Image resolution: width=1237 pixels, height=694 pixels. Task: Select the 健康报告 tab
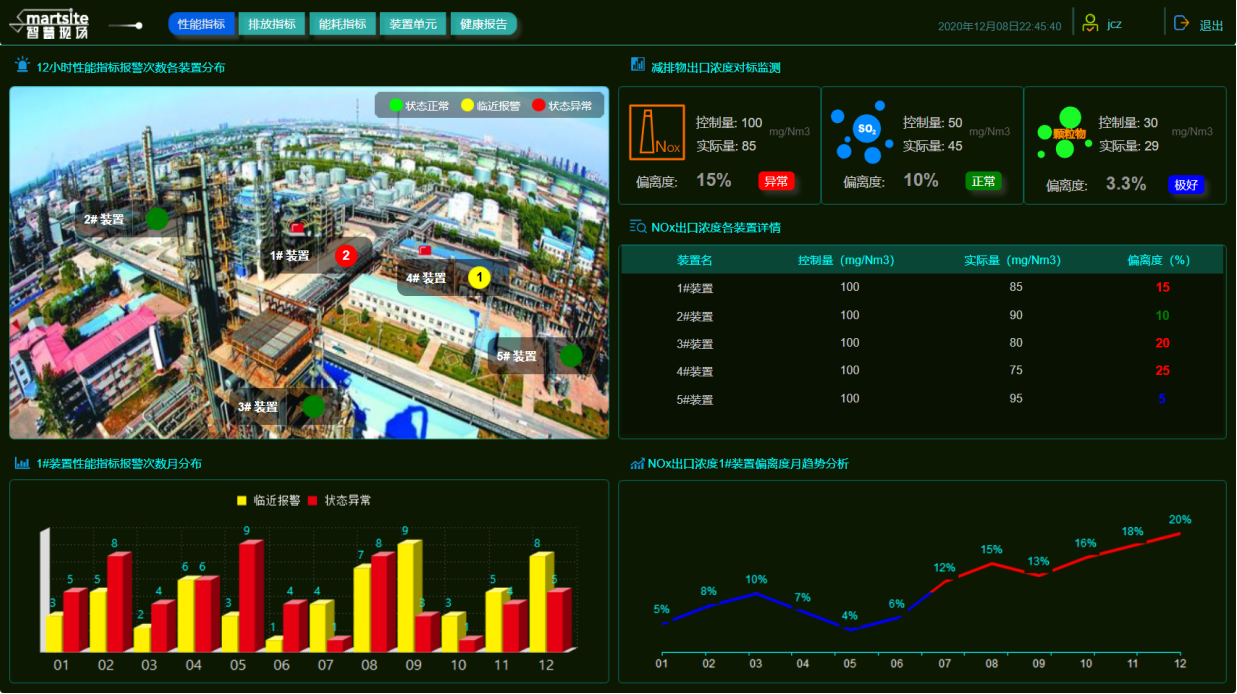483,24
